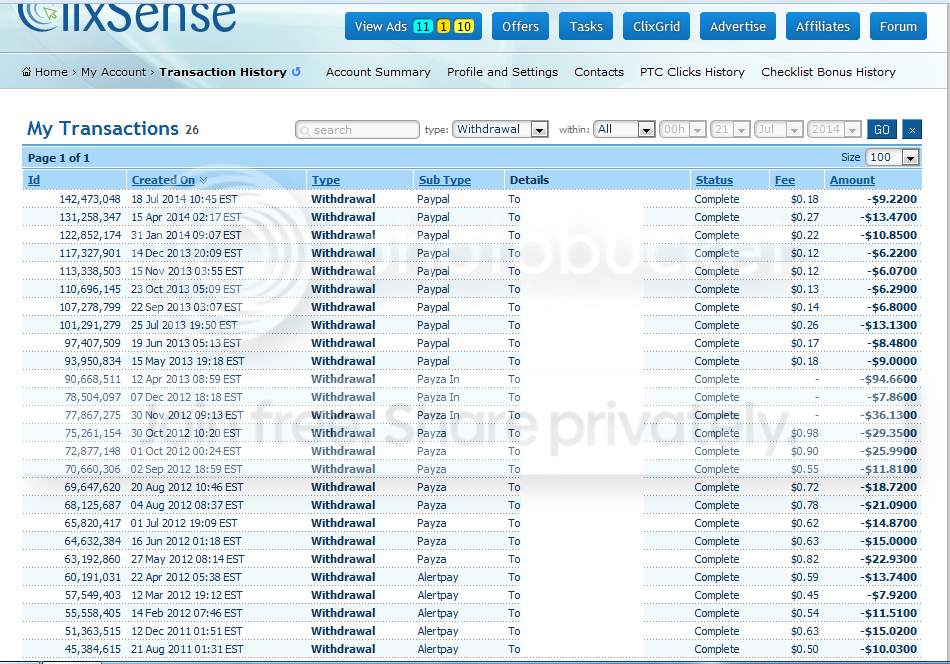
Task: Click transaction Id 117,327,901
Action: pyautogui.click(x=90, y=253)
